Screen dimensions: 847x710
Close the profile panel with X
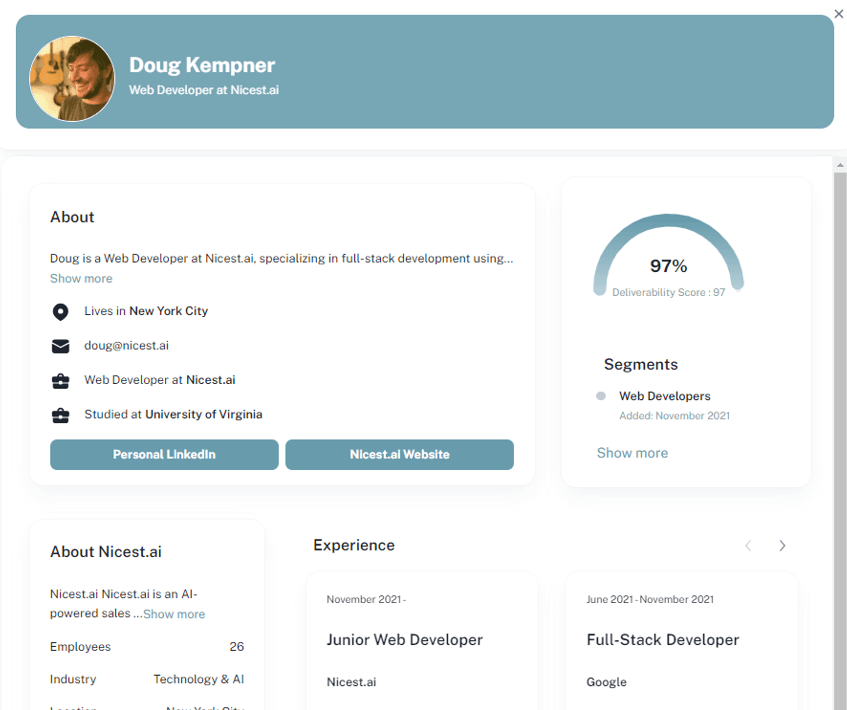coord(838,14)
